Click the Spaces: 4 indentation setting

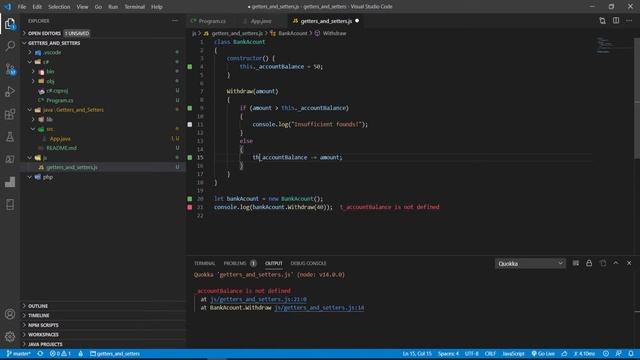click(x=448, y=353)
